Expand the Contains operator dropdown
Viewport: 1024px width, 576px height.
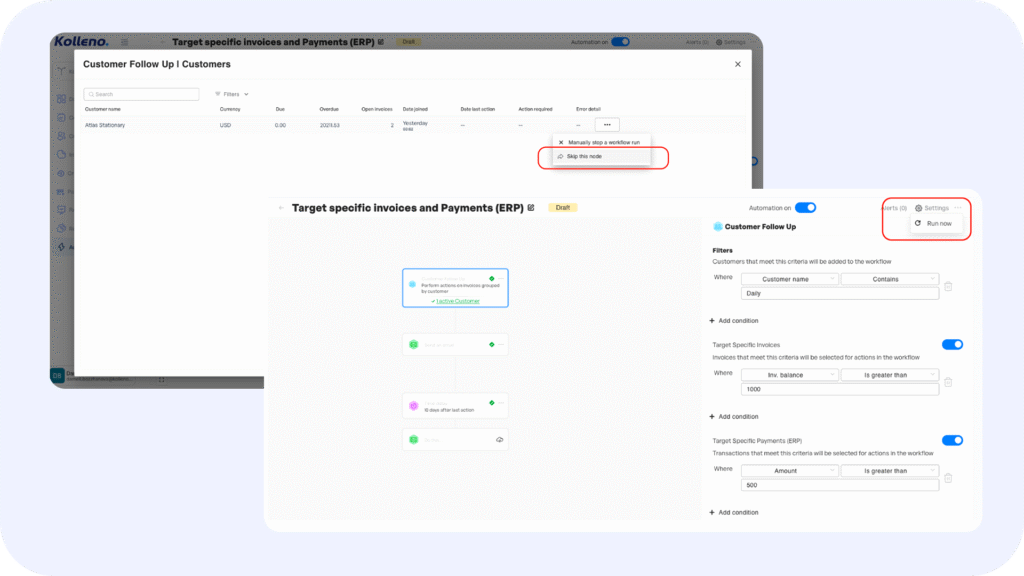tap(889, 279)
